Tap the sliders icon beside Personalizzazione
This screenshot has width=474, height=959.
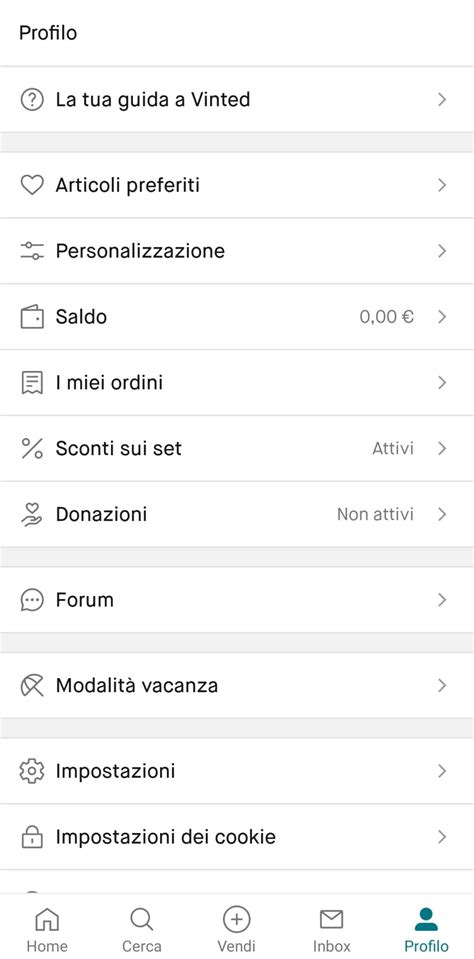pyautogui.click(x=32, y=251)
